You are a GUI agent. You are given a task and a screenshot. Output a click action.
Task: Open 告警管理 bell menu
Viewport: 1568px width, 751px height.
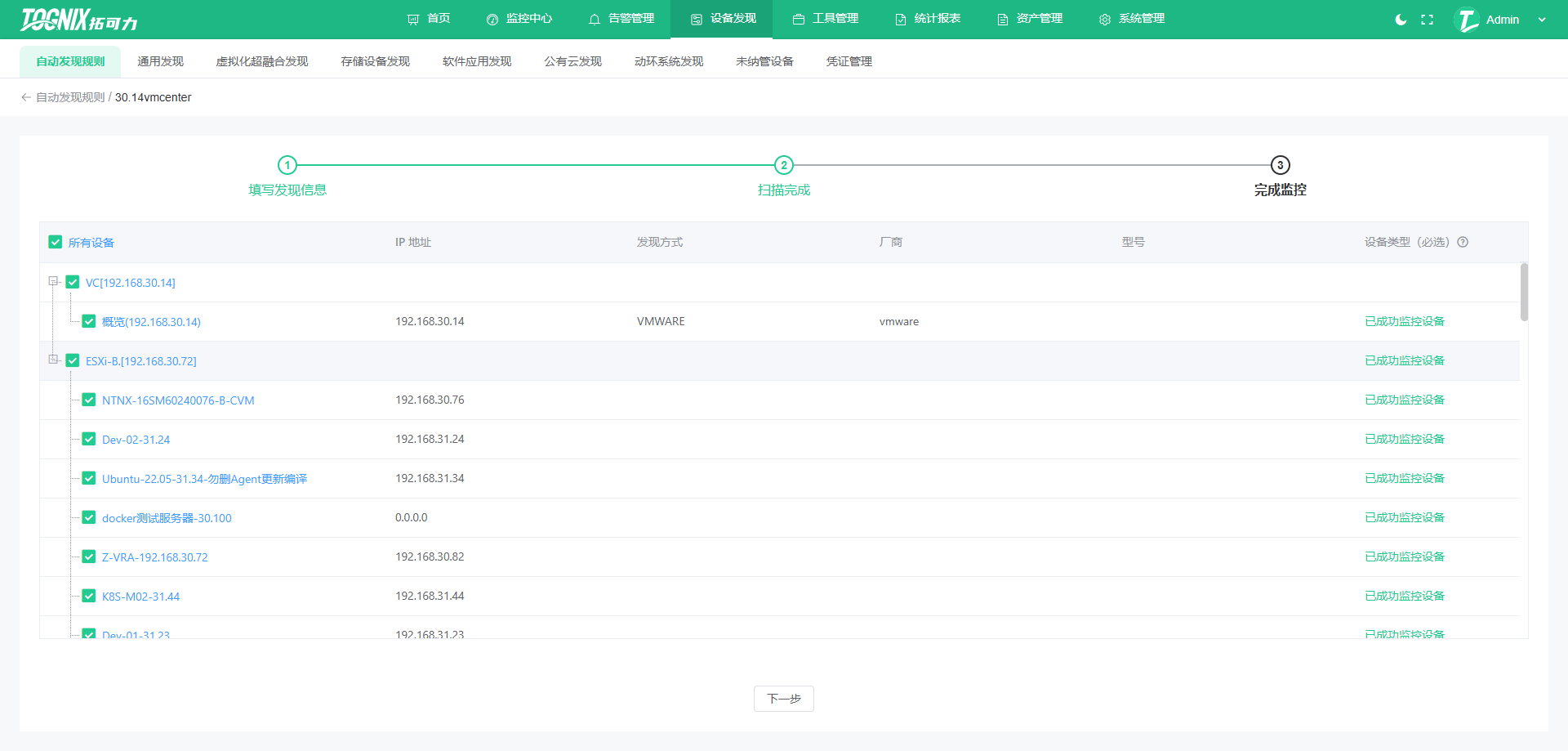pos(621,19)
